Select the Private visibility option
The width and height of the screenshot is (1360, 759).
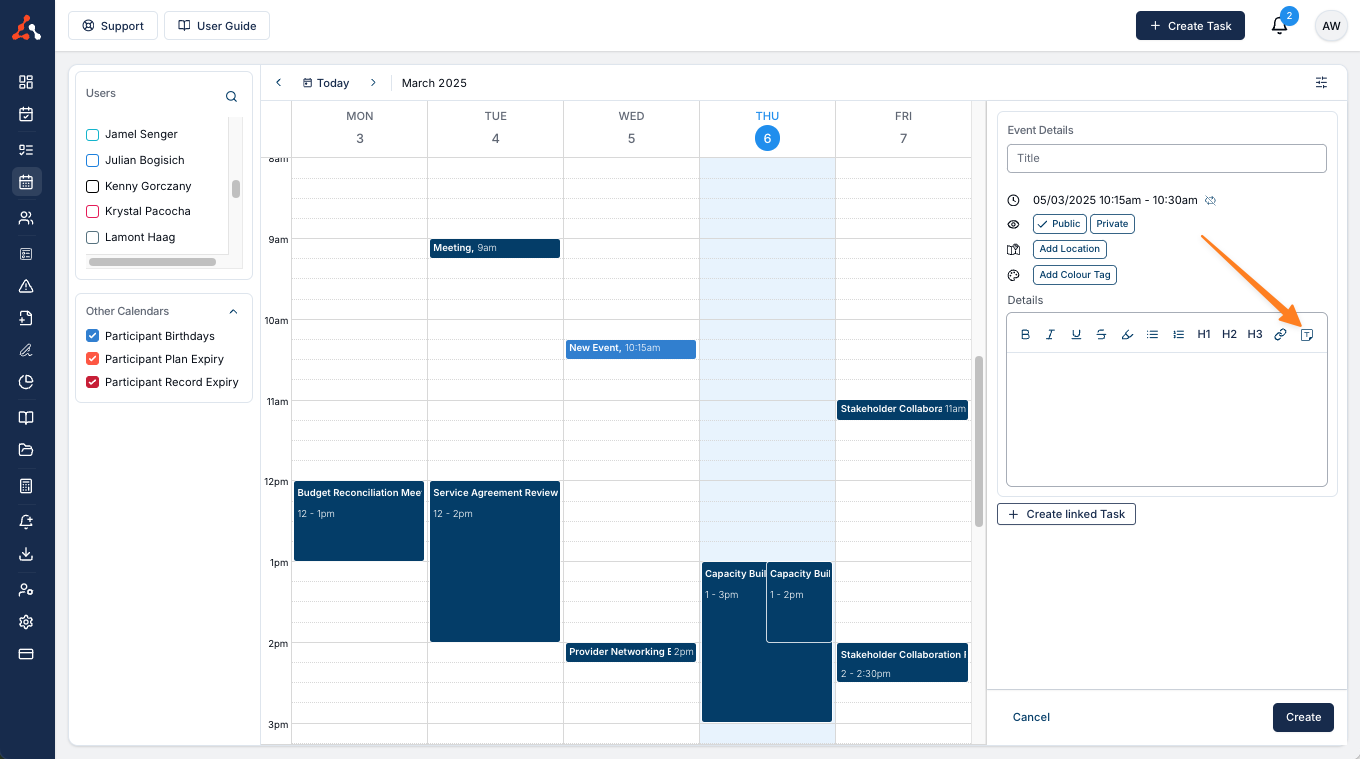tap(1112, 224)
